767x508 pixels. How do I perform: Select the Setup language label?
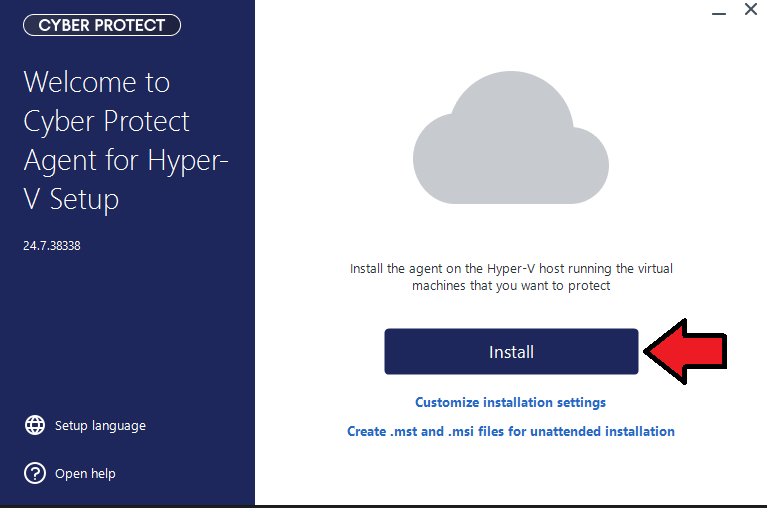[100, 425]
